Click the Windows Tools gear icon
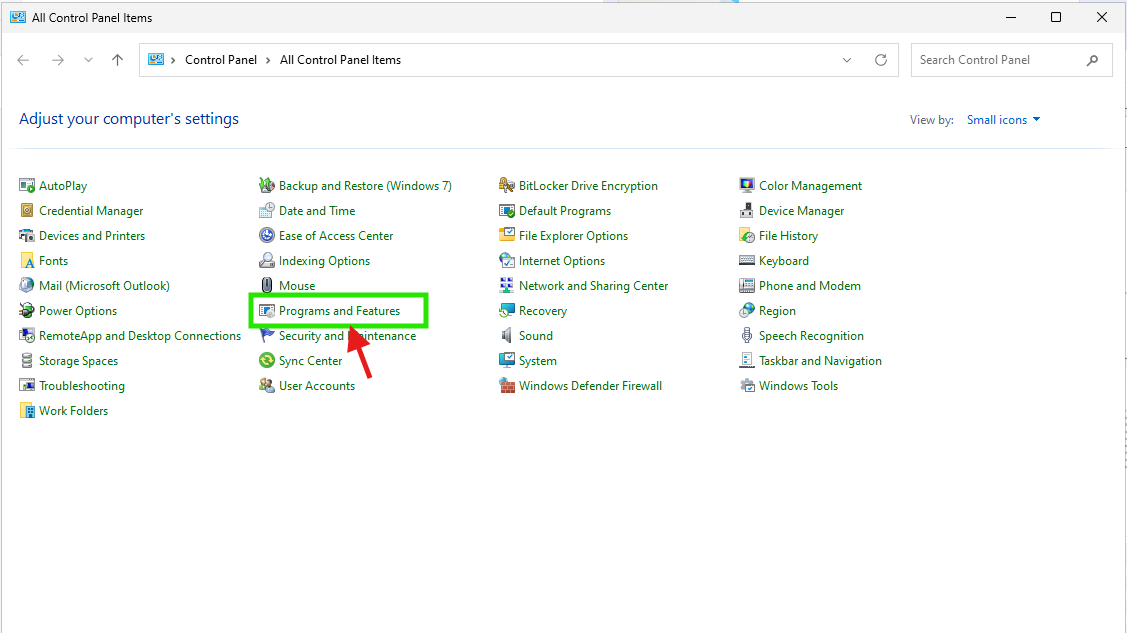Viewport: 1127px width, 633px height. coord(747,386)
